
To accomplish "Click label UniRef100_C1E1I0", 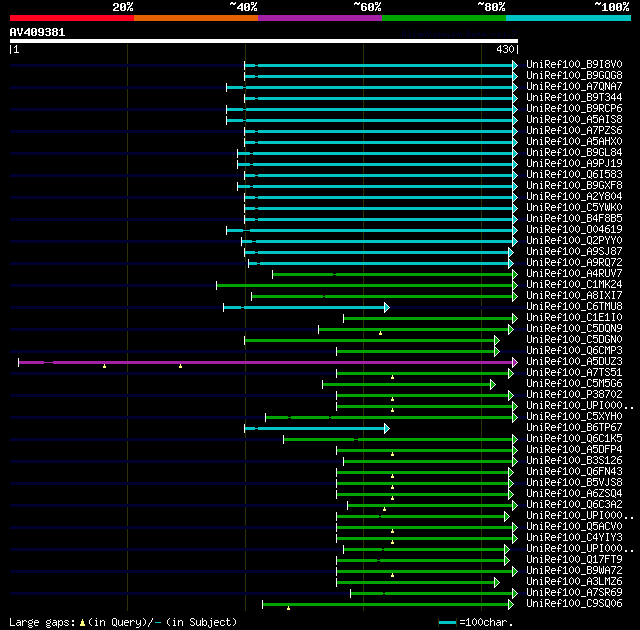I will pyautogui.click(x=574, y=318).
